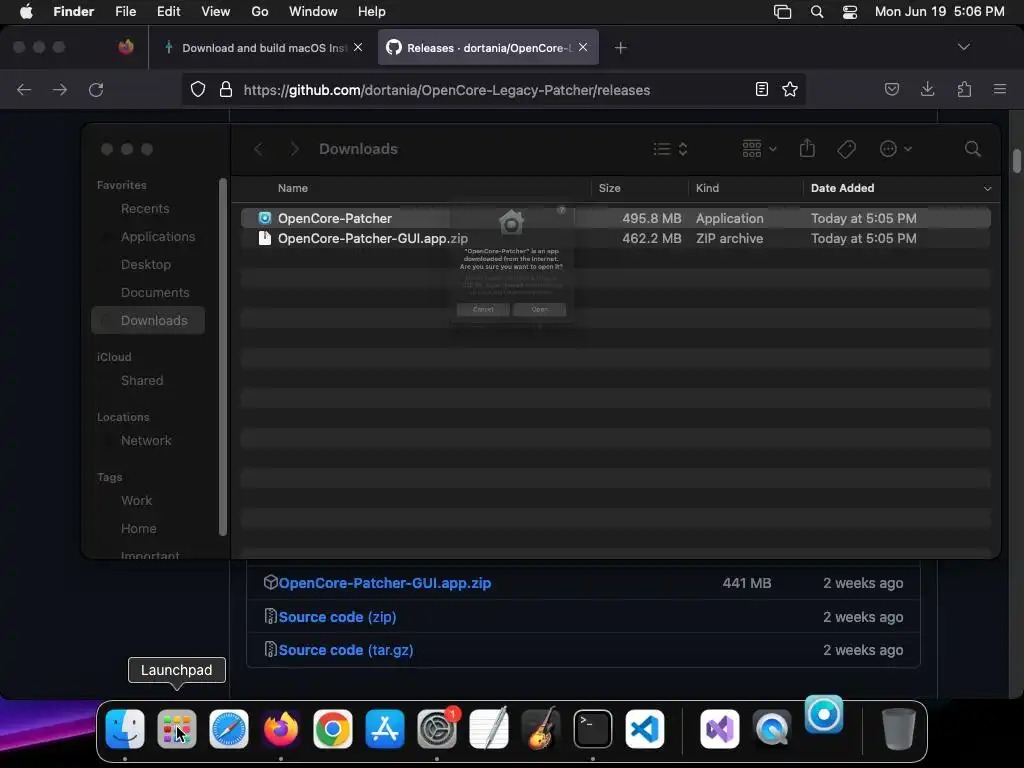Screen dimensions: 1024x768
Task: Open TextEdit from the Dock
Action: pos(488,729)
